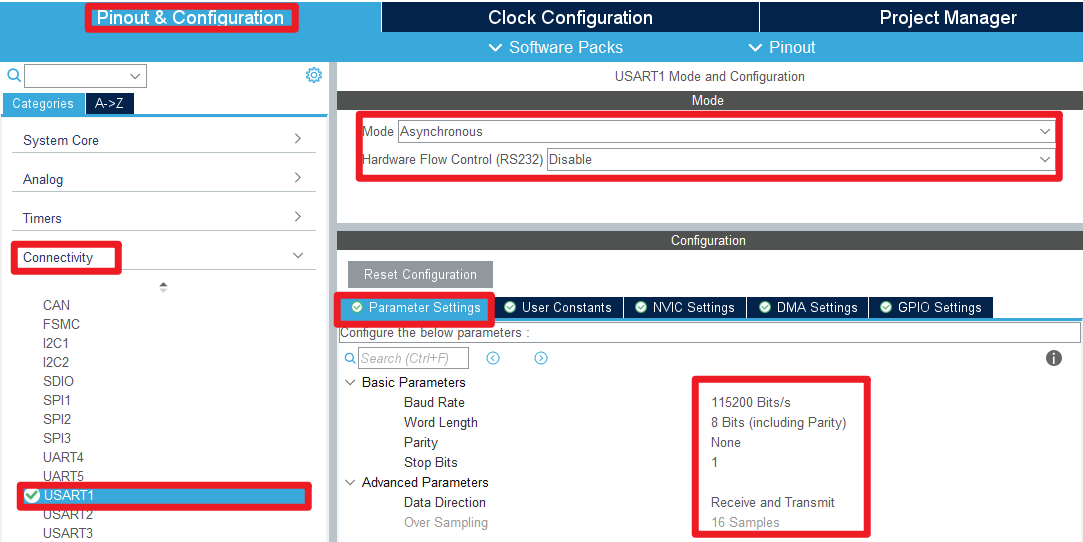Viewport: 1083px width, 542px height.
Task: Click the info icon in parameter settings
Action: click(1053, 358)
